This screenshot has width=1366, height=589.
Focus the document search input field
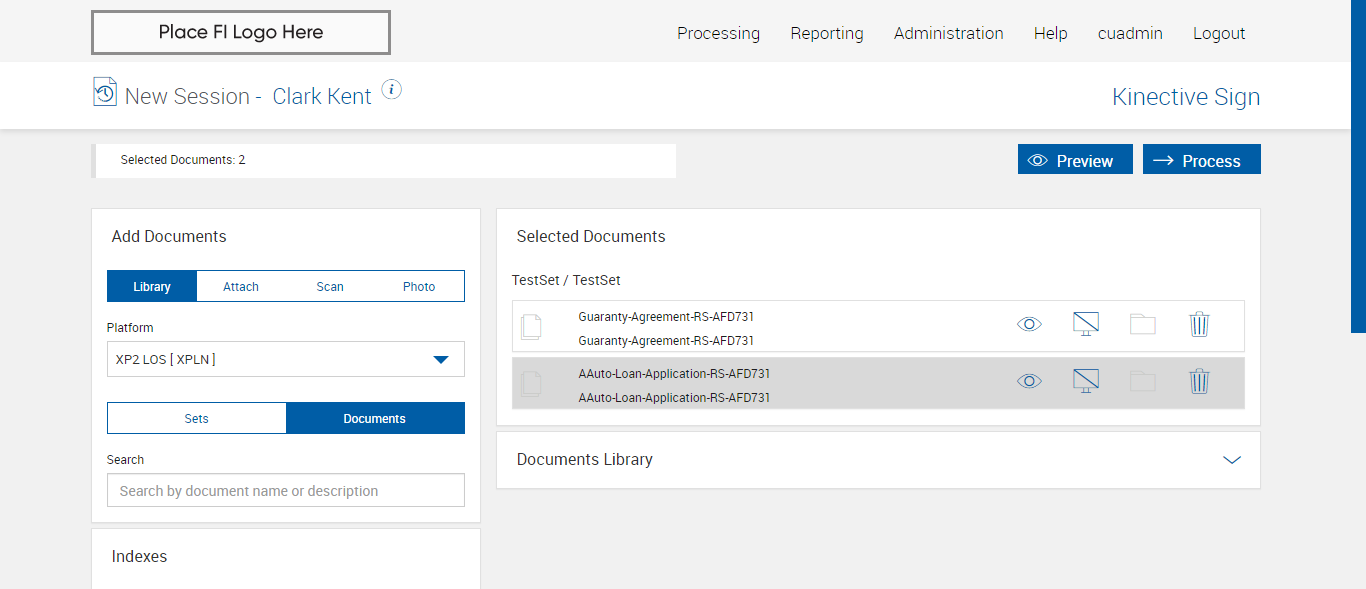tap(286, 490)
